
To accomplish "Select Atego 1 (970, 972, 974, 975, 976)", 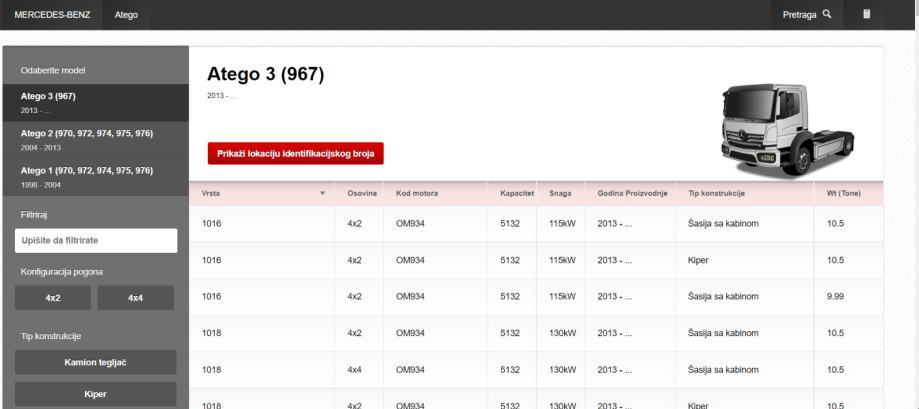I will (96, 177).
